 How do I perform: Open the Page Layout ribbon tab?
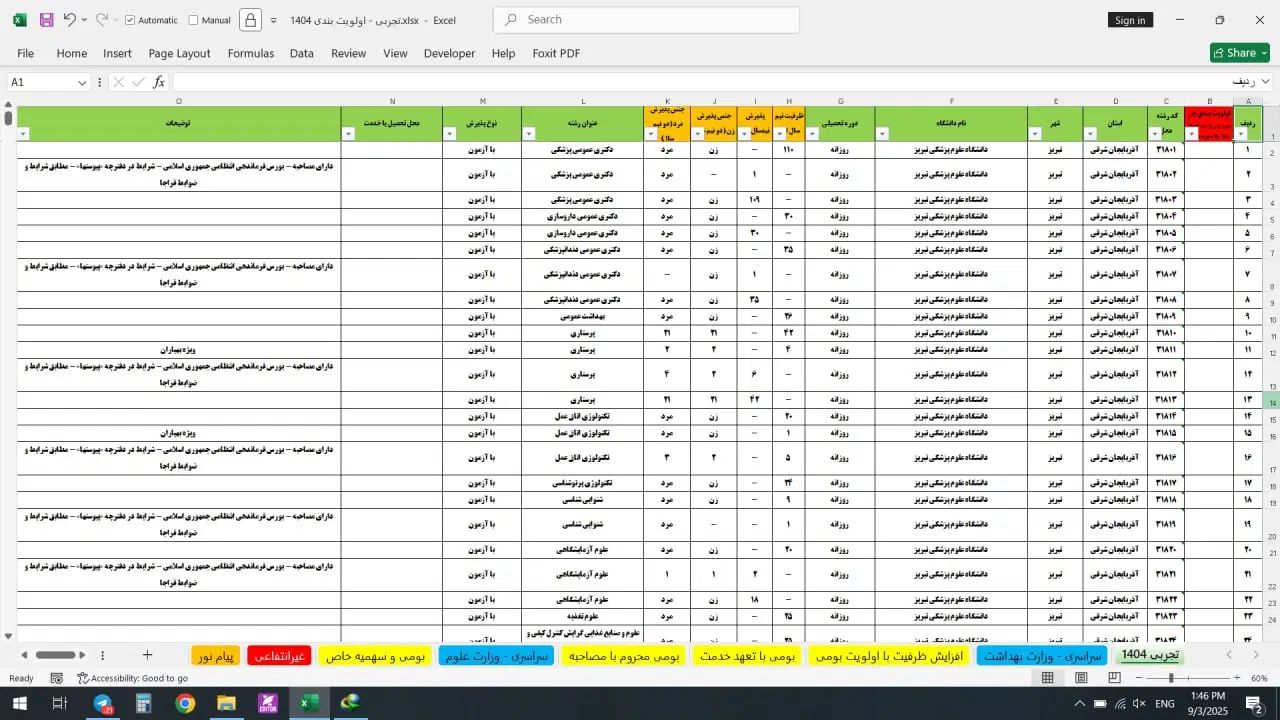click(x=179, y=53)
